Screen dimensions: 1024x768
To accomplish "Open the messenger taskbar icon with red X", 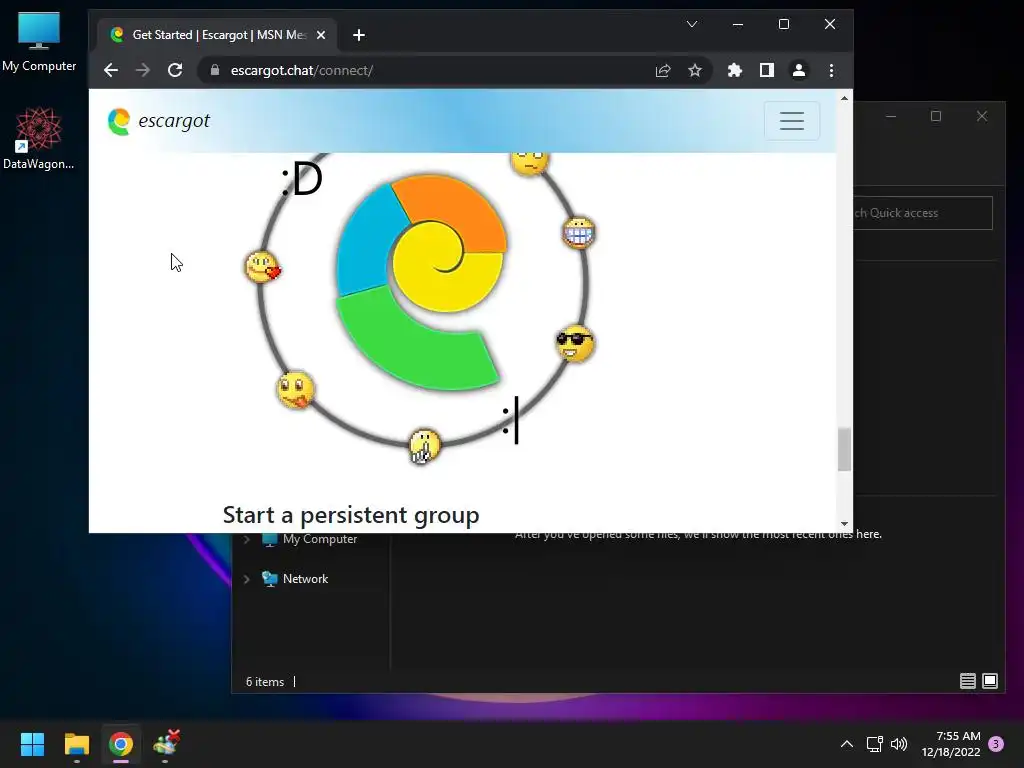I will pos(166,744).
